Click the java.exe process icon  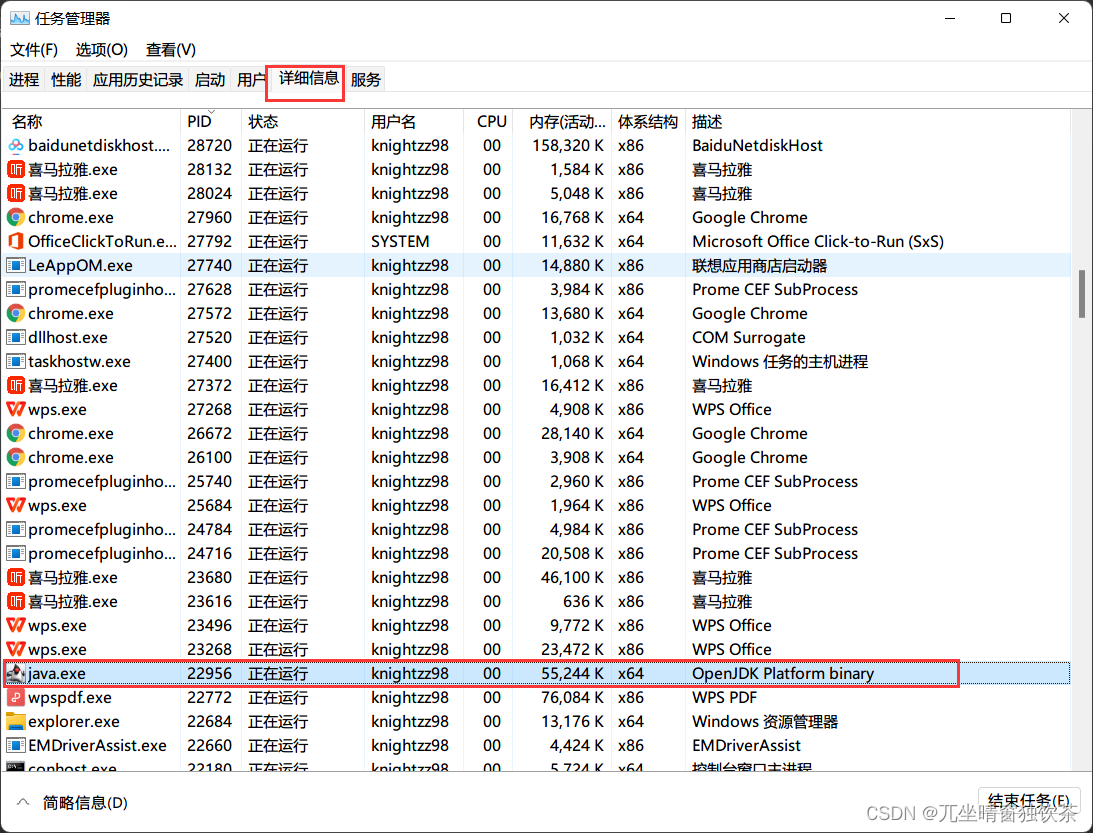click(x=15, y=673)
